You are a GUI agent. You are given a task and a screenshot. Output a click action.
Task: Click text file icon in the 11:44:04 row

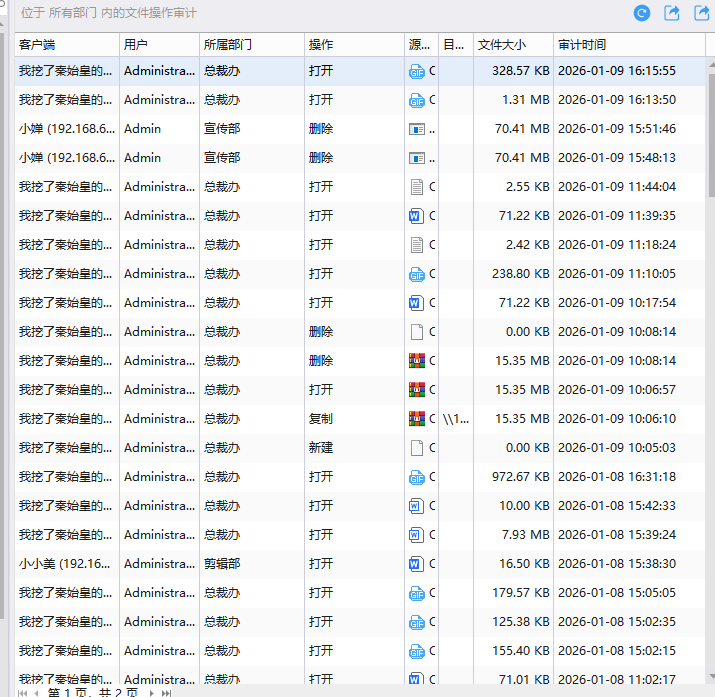click(417, 187)
